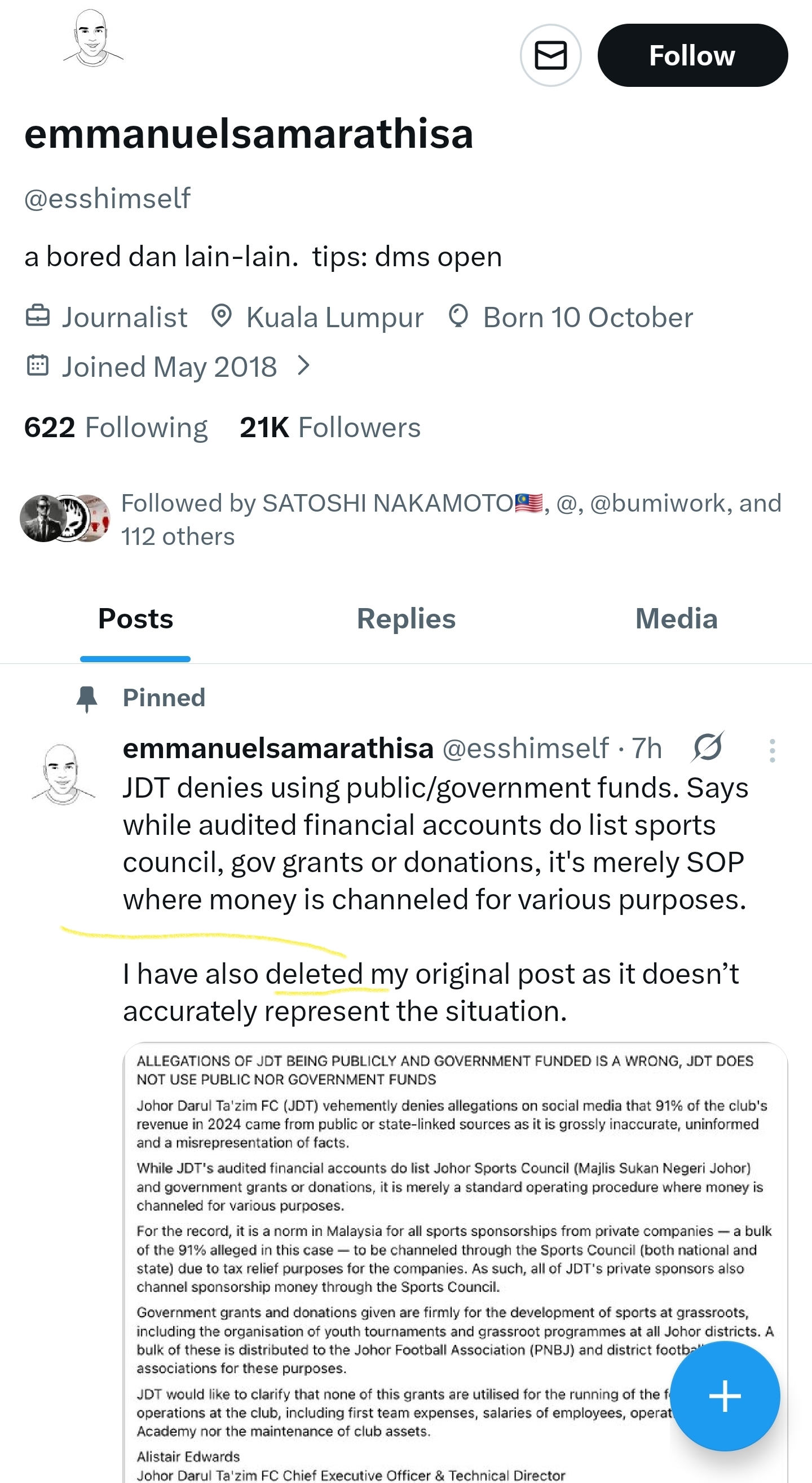The height and width of the screenshot is (1483, 812).
Task: Open the 622 Following list
Action: (x=116, y=427)
